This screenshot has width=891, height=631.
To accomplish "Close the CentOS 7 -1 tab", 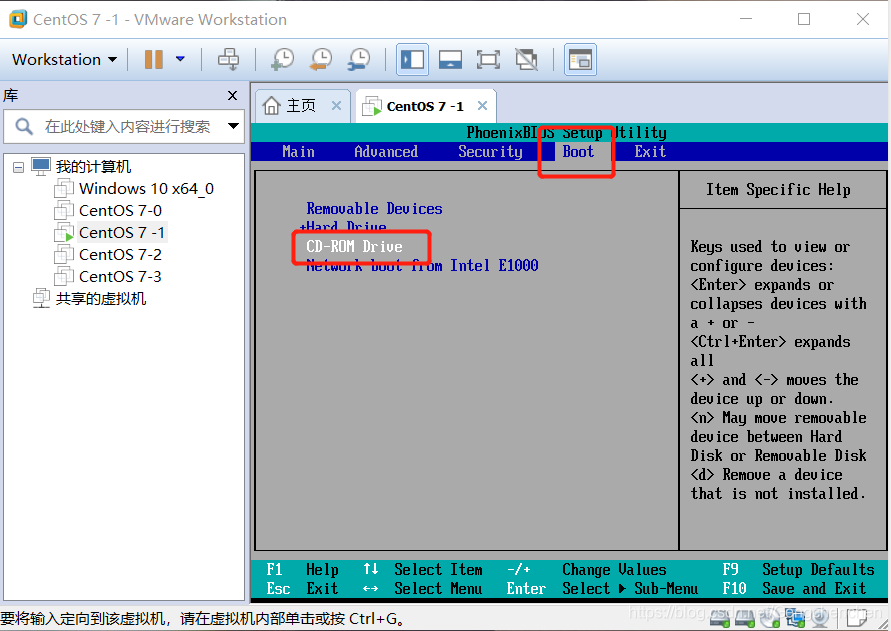I will tap(482, 105).
